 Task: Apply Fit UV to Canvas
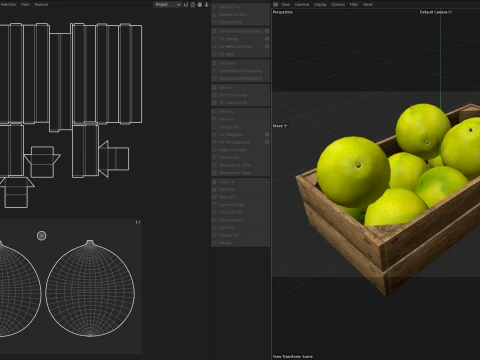pos(240,95)
